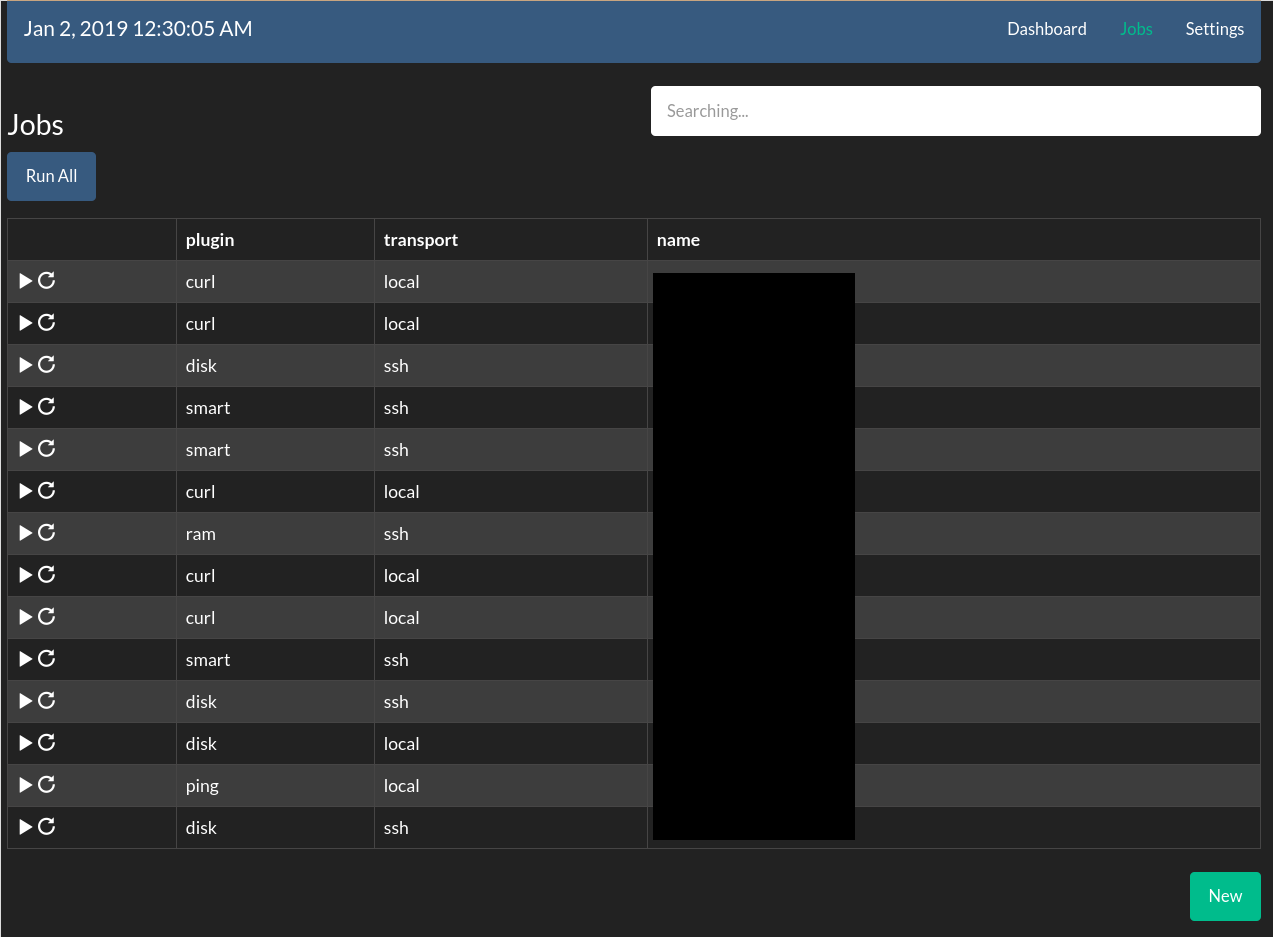Click the transport column header

[421, 240]
